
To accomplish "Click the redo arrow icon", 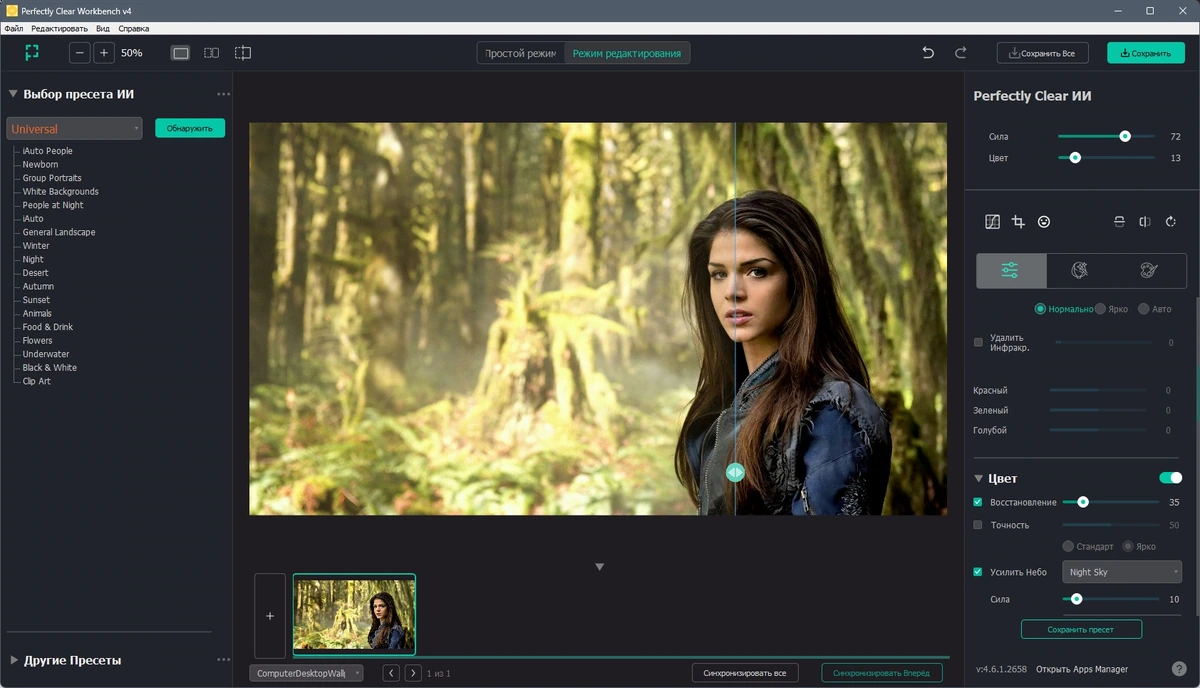I will pyautogui.click(x=961, y=53).
